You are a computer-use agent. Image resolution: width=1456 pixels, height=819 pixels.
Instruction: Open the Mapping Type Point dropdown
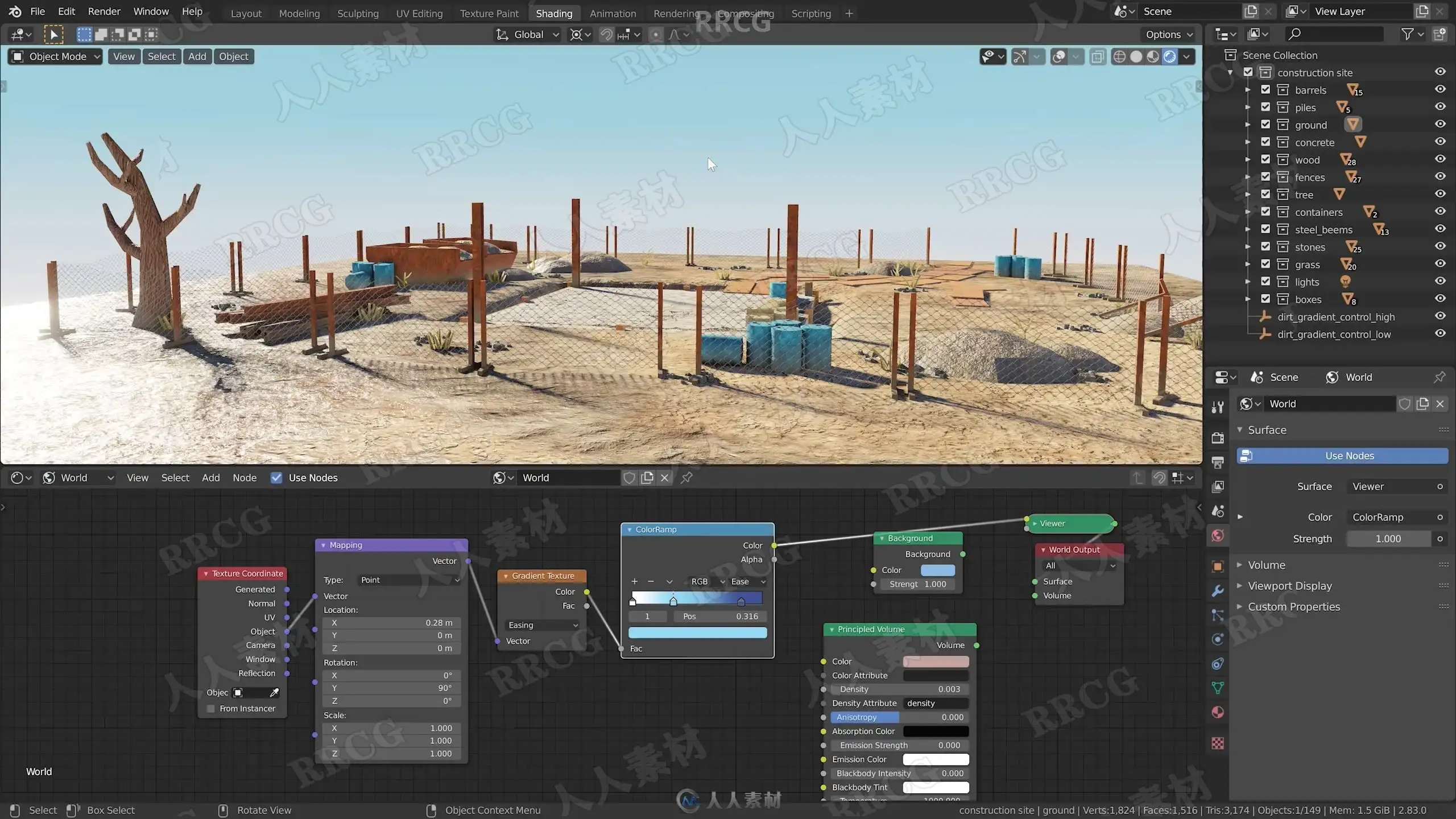(x=409, y=580)
